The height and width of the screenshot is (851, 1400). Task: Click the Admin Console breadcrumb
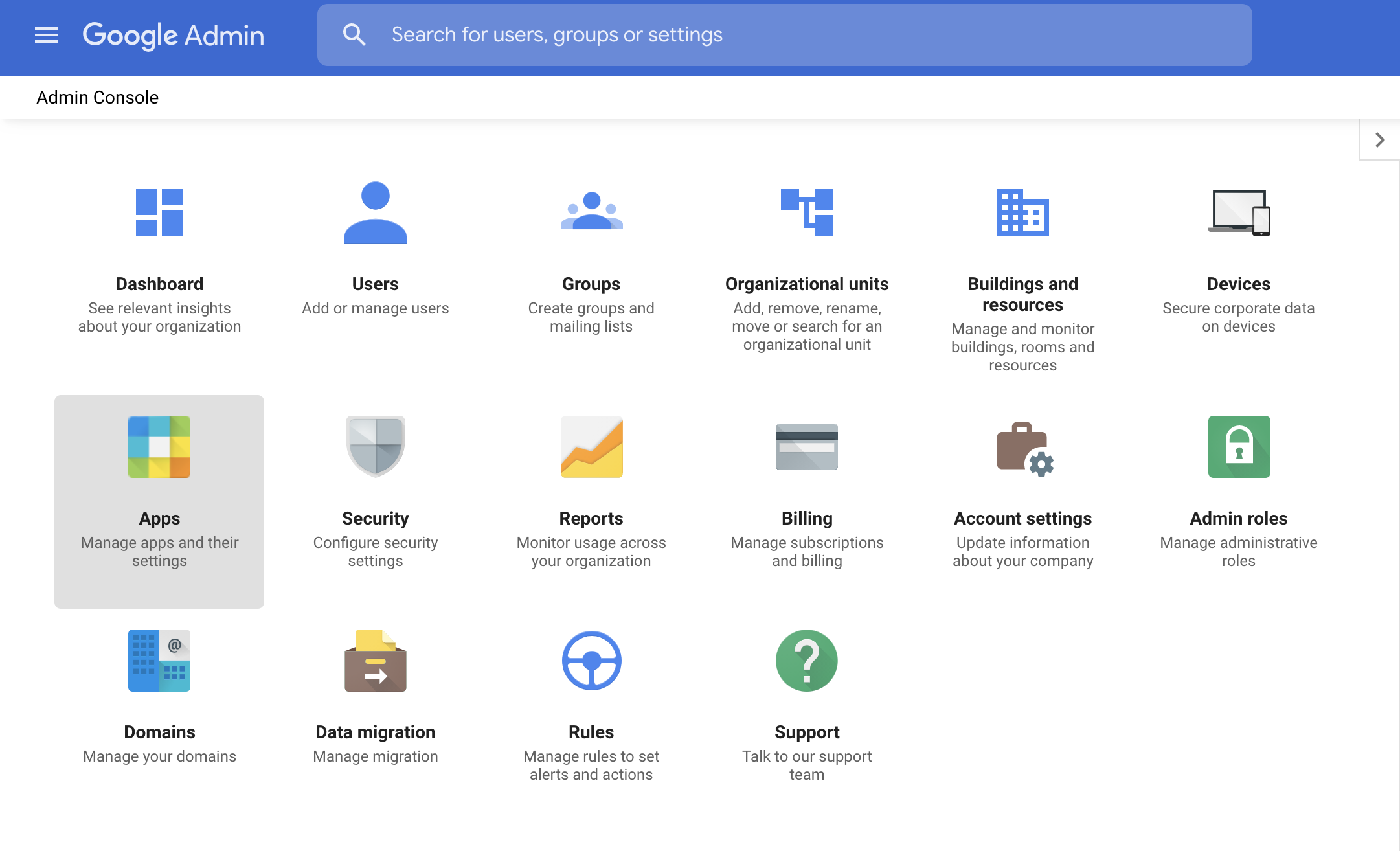tap(97, 98)
